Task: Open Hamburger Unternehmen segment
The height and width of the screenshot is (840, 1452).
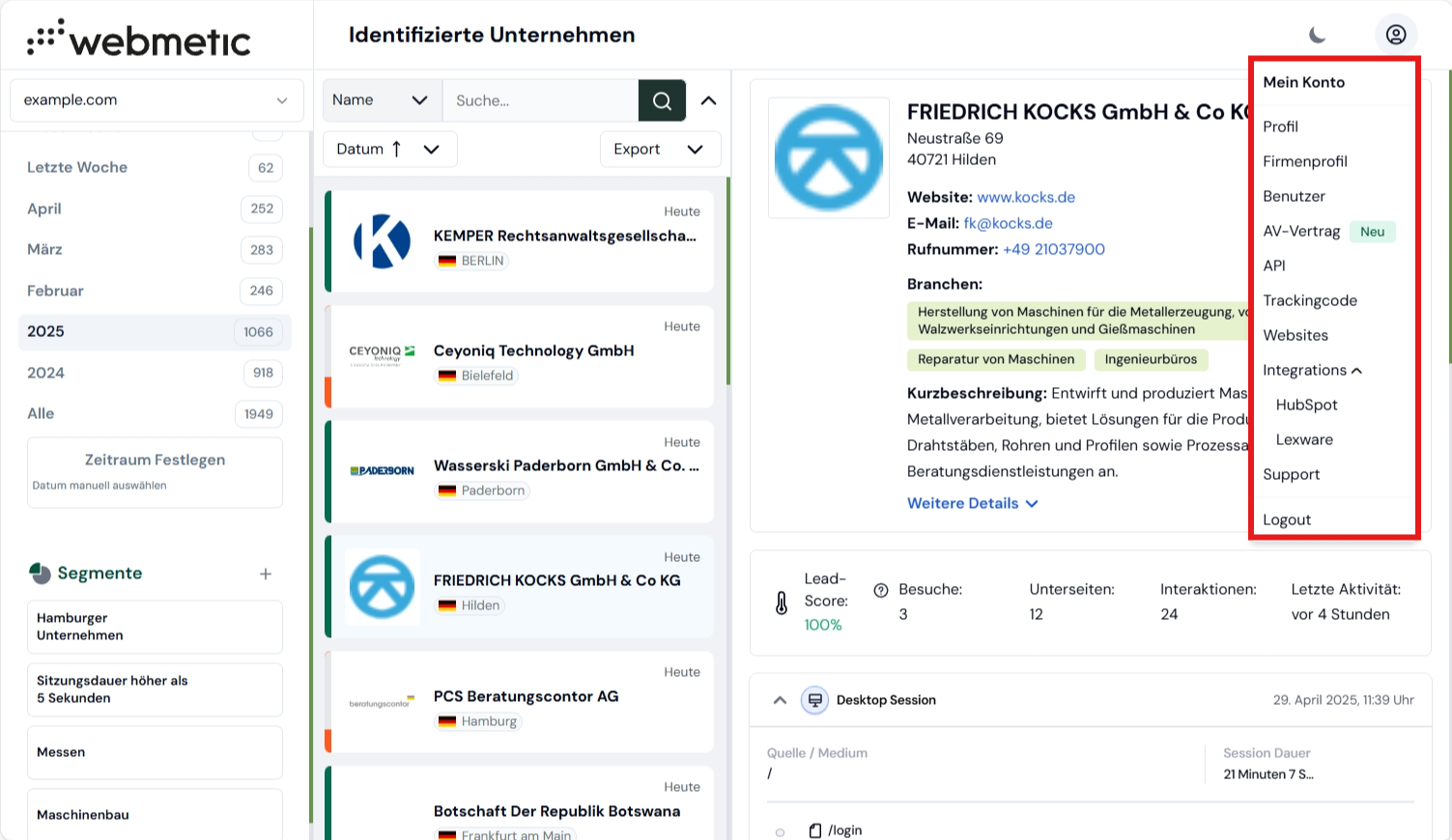Action: pyautogui.click(x=155, y=627)
